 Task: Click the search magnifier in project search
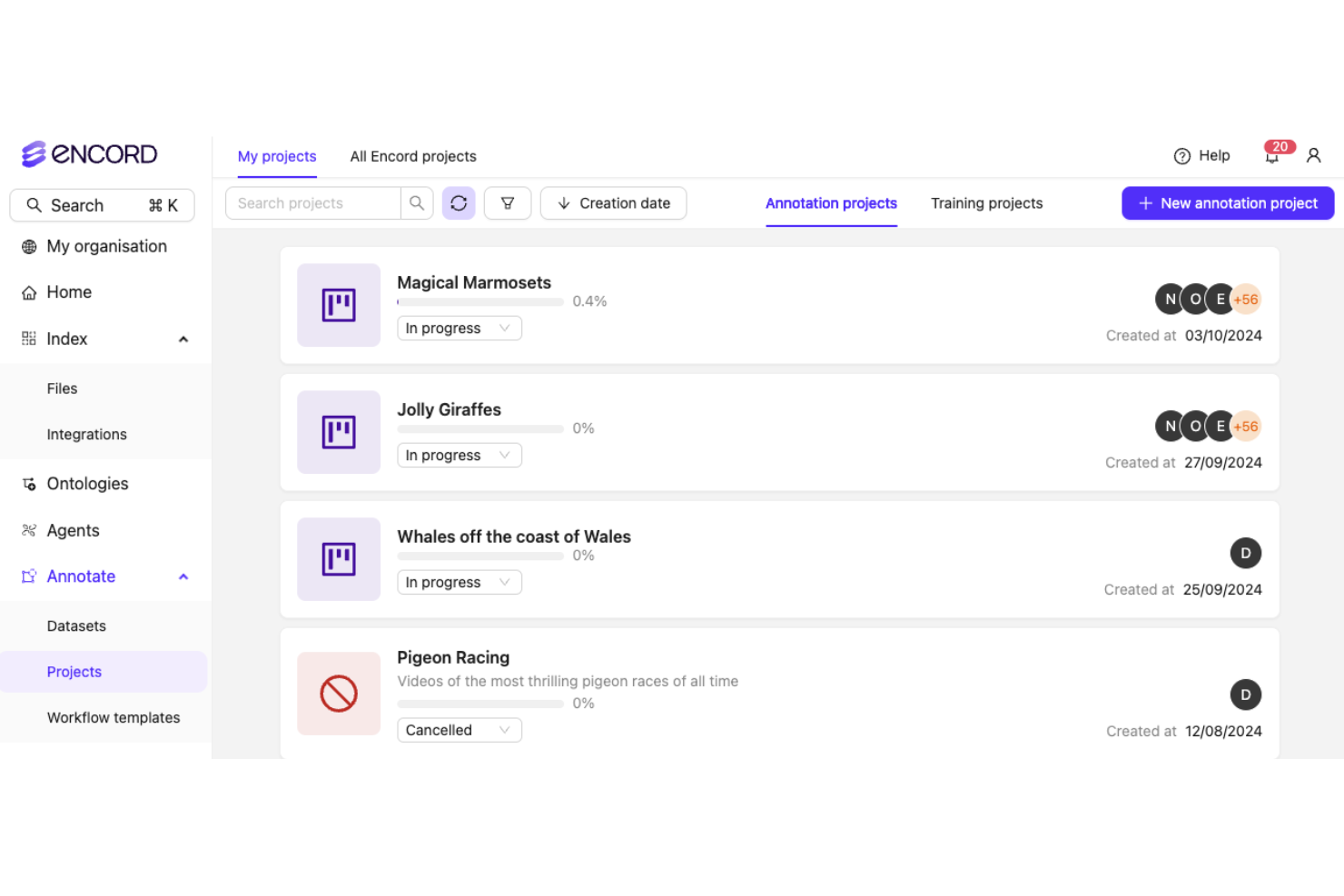pos(417,202)
